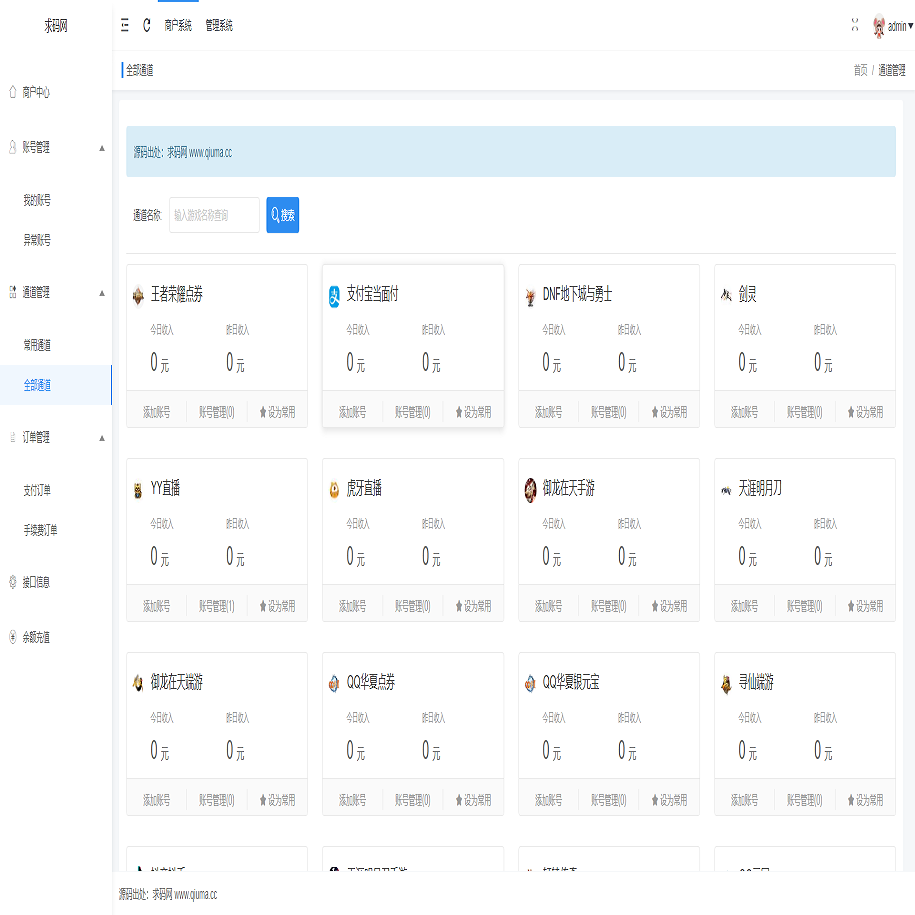Image resolution: width=915 pixels, height=915 pixels.
Task: Open the admin user dropdown menu
Action: point(900,27)
